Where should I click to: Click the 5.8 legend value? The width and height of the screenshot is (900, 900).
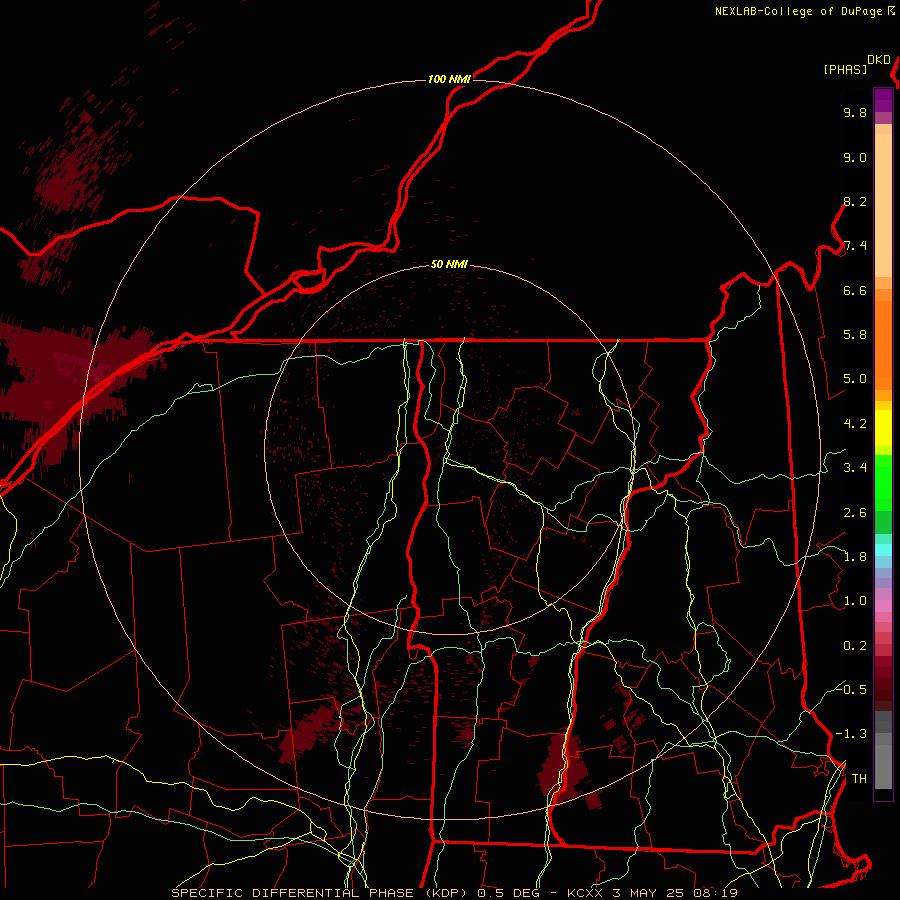855,334
